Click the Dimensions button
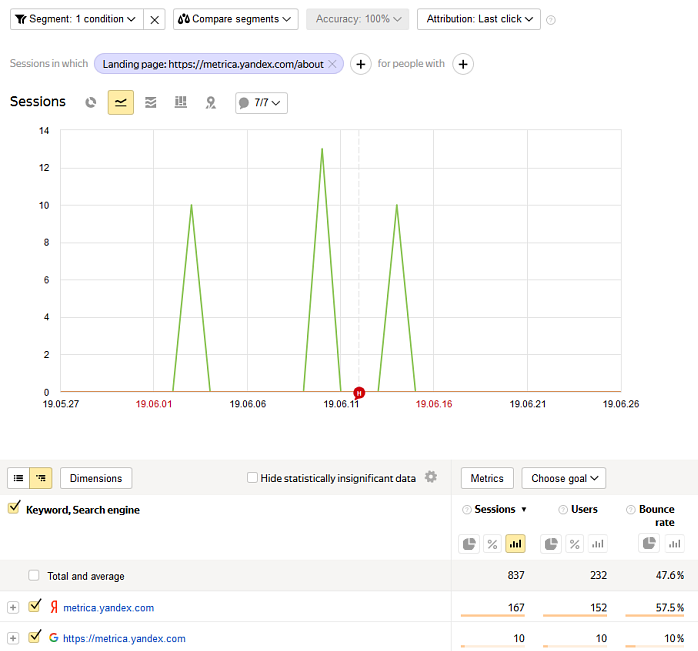This screenshot has height=651, width=698. tap(96, 478)
